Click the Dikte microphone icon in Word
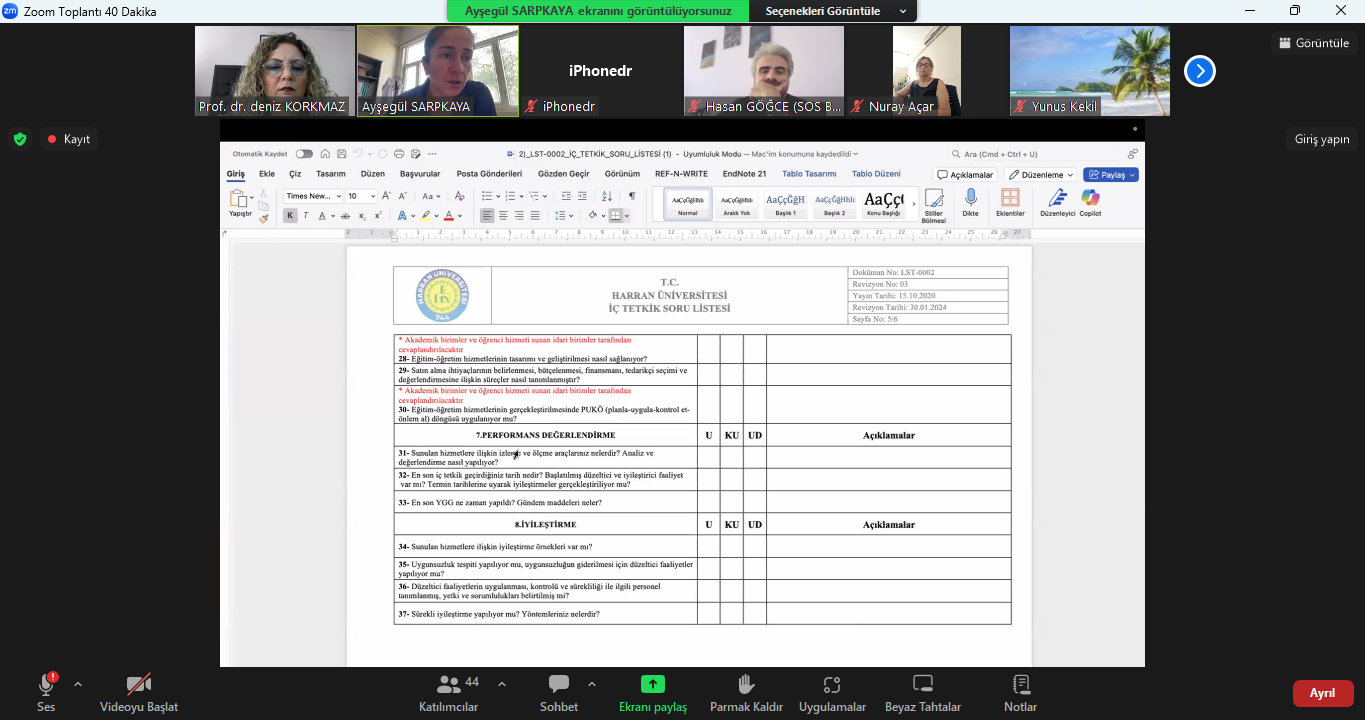The width and height of the screenshot is (1365, 720). click(970, 198)
